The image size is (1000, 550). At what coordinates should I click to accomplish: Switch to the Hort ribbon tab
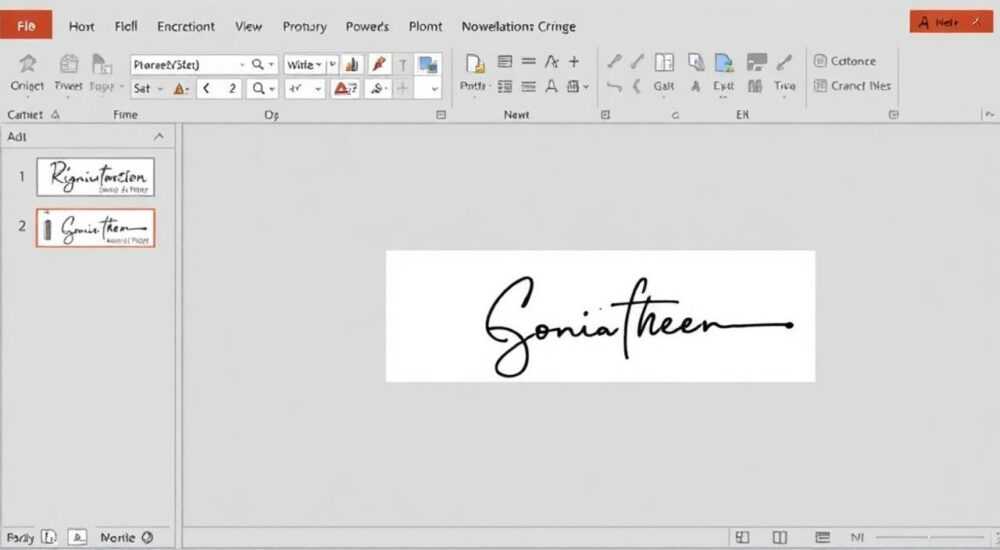tap(82, 26)
